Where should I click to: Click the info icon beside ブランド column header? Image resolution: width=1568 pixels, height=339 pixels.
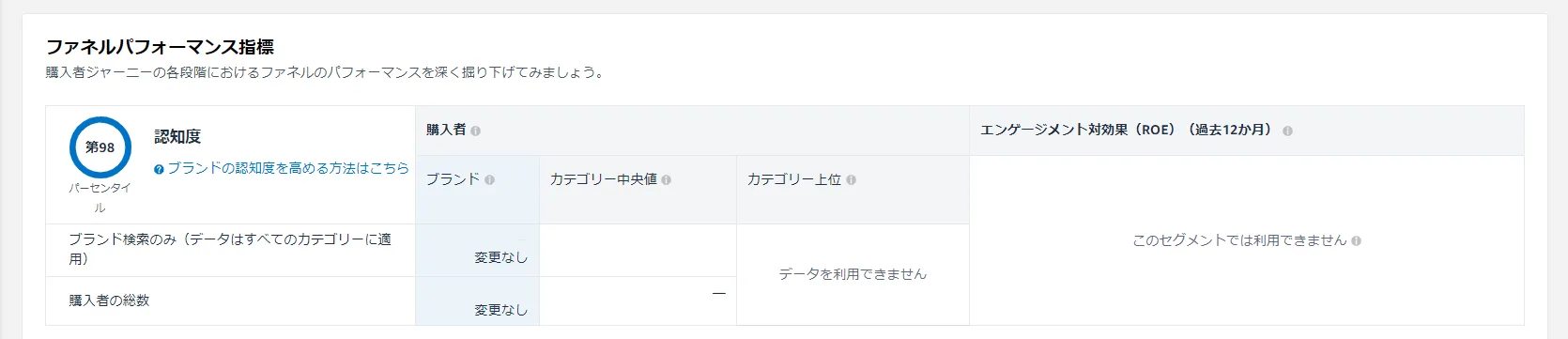(489, 180)
